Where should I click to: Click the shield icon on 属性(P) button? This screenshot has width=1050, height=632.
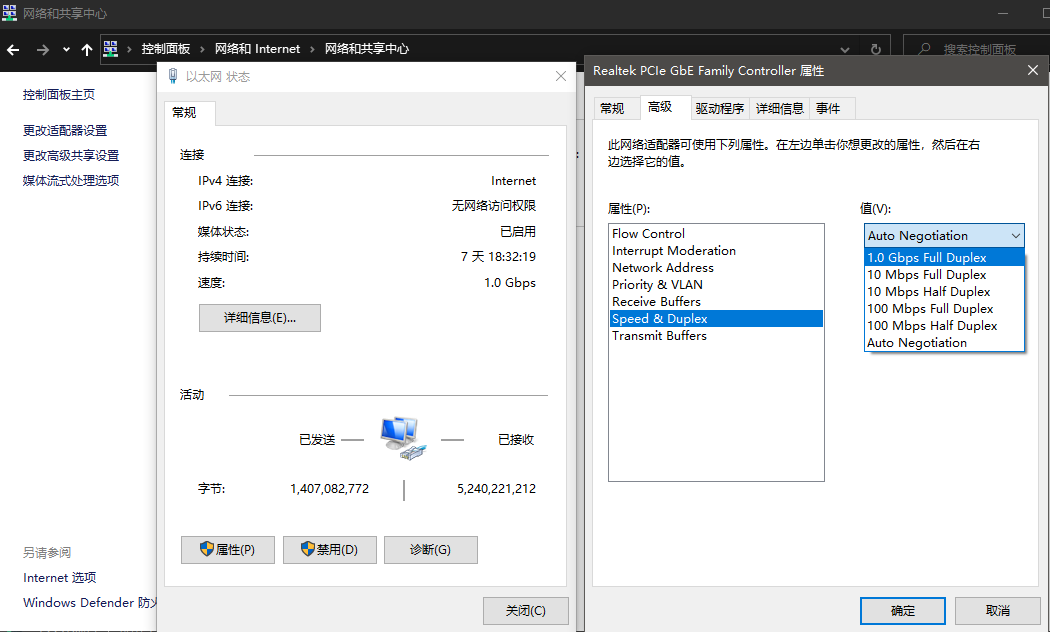click(207, 549)
